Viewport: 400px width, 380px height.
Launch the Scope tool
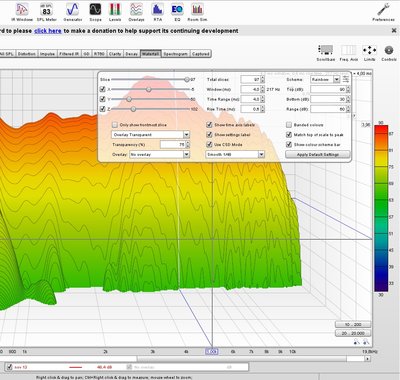pyautogui.click(x=95, y=12)
